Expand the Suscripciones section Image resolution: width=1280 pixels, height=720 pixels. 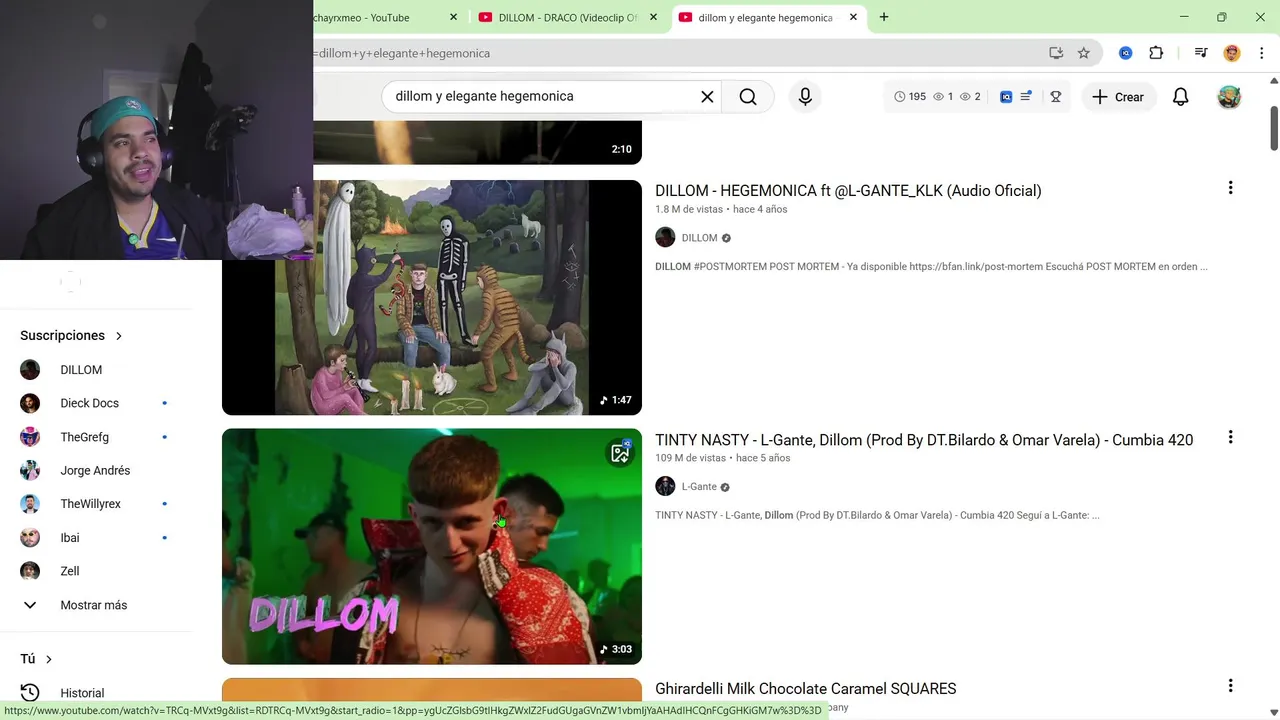pyautogui.click(x=71, y=335)
